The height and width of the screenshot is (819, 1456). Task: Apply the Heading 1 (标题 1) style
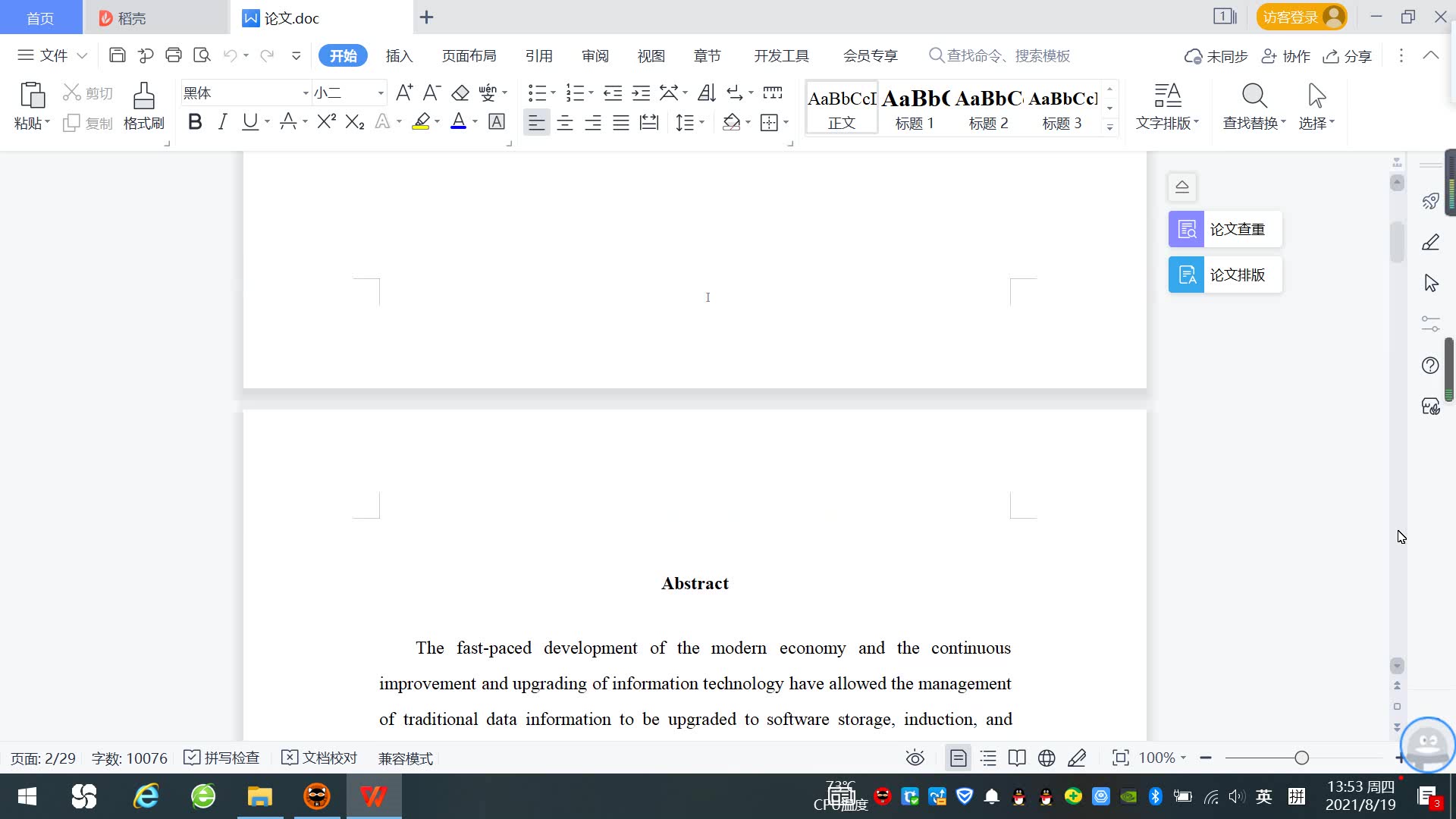click(x=915, y=108)
